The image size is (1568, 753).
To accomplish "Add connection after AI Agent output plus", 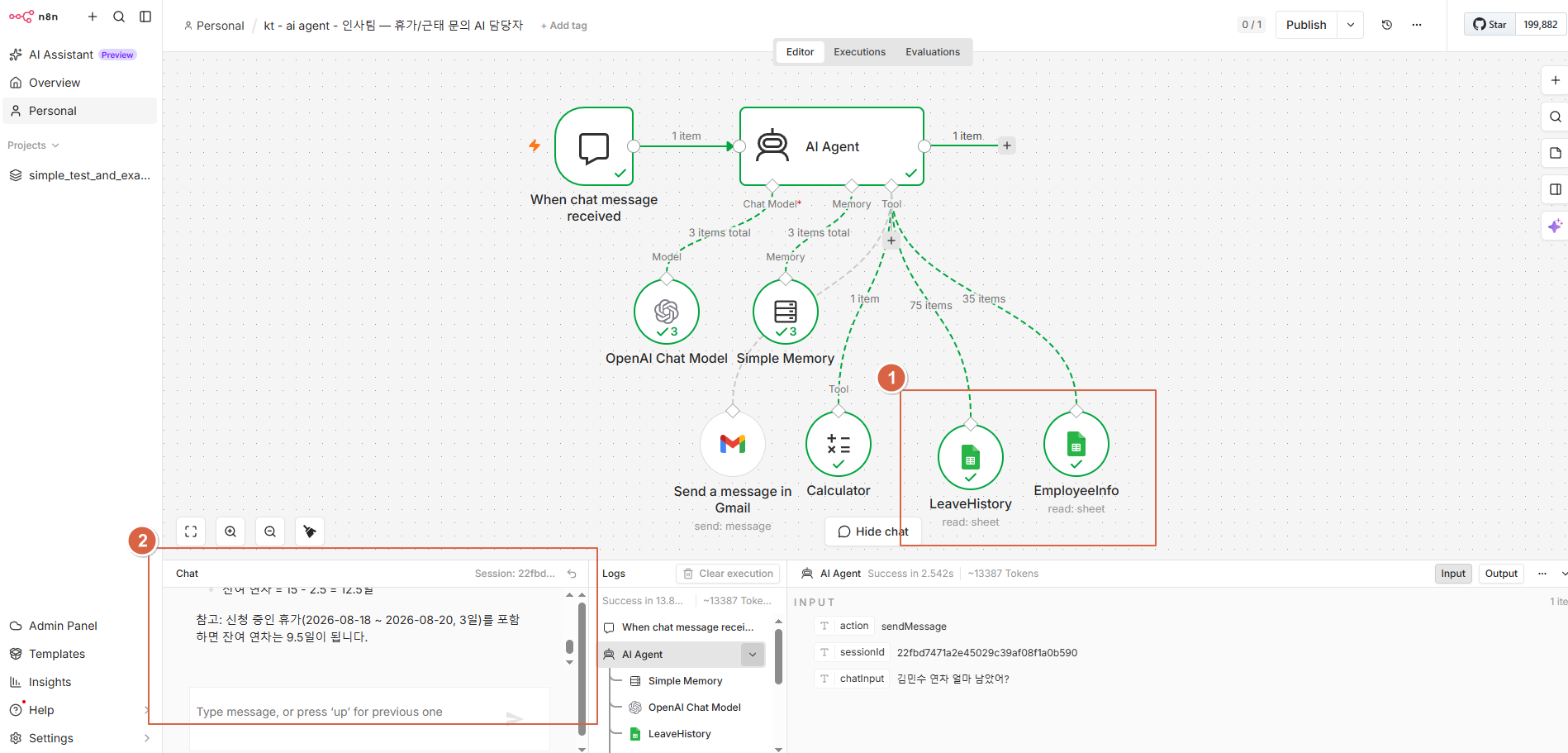I will click(x=1007, y=145).
